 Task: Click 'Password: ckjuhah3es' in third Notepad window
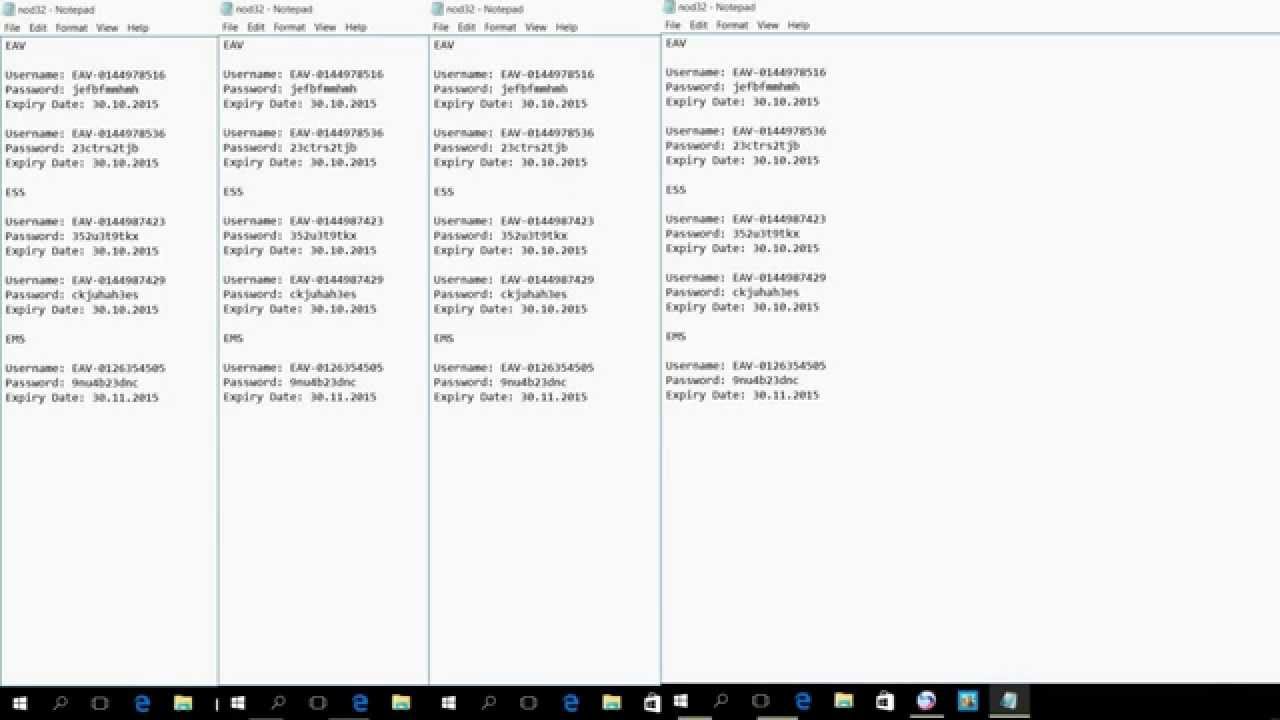click(x=501, y=294)
